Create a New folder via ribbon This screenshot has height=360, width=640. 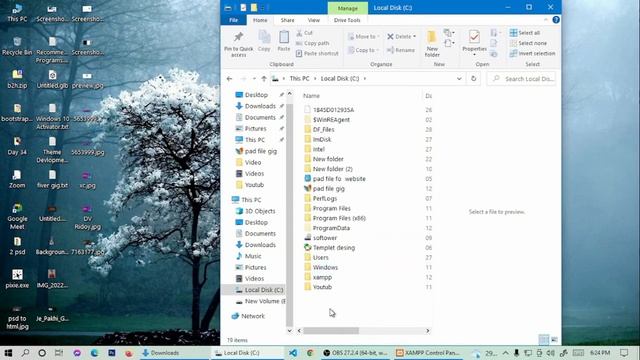(432, 44)
